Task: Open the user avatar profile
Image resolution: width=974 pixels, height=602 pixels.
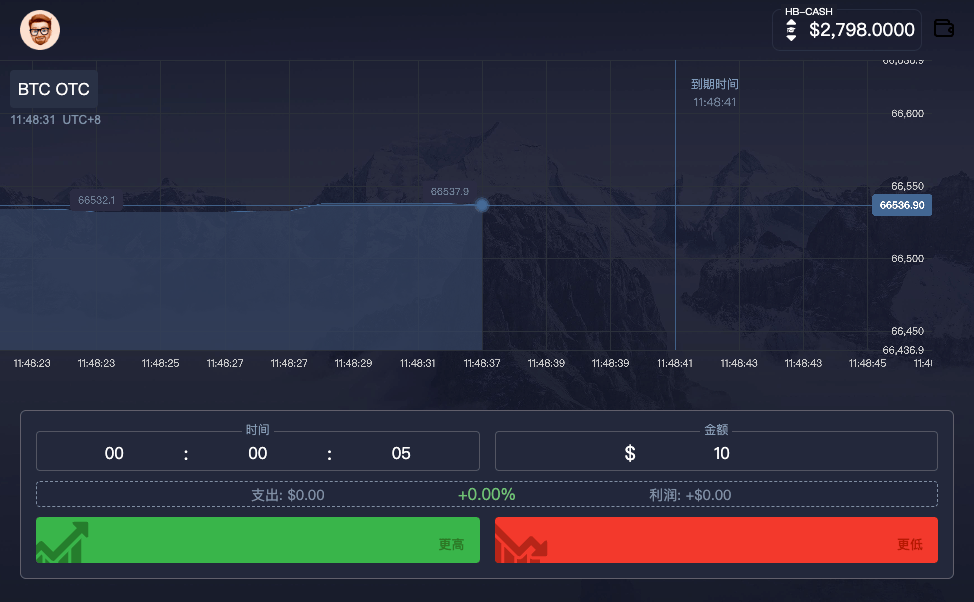Action: (x=40, y=30)
